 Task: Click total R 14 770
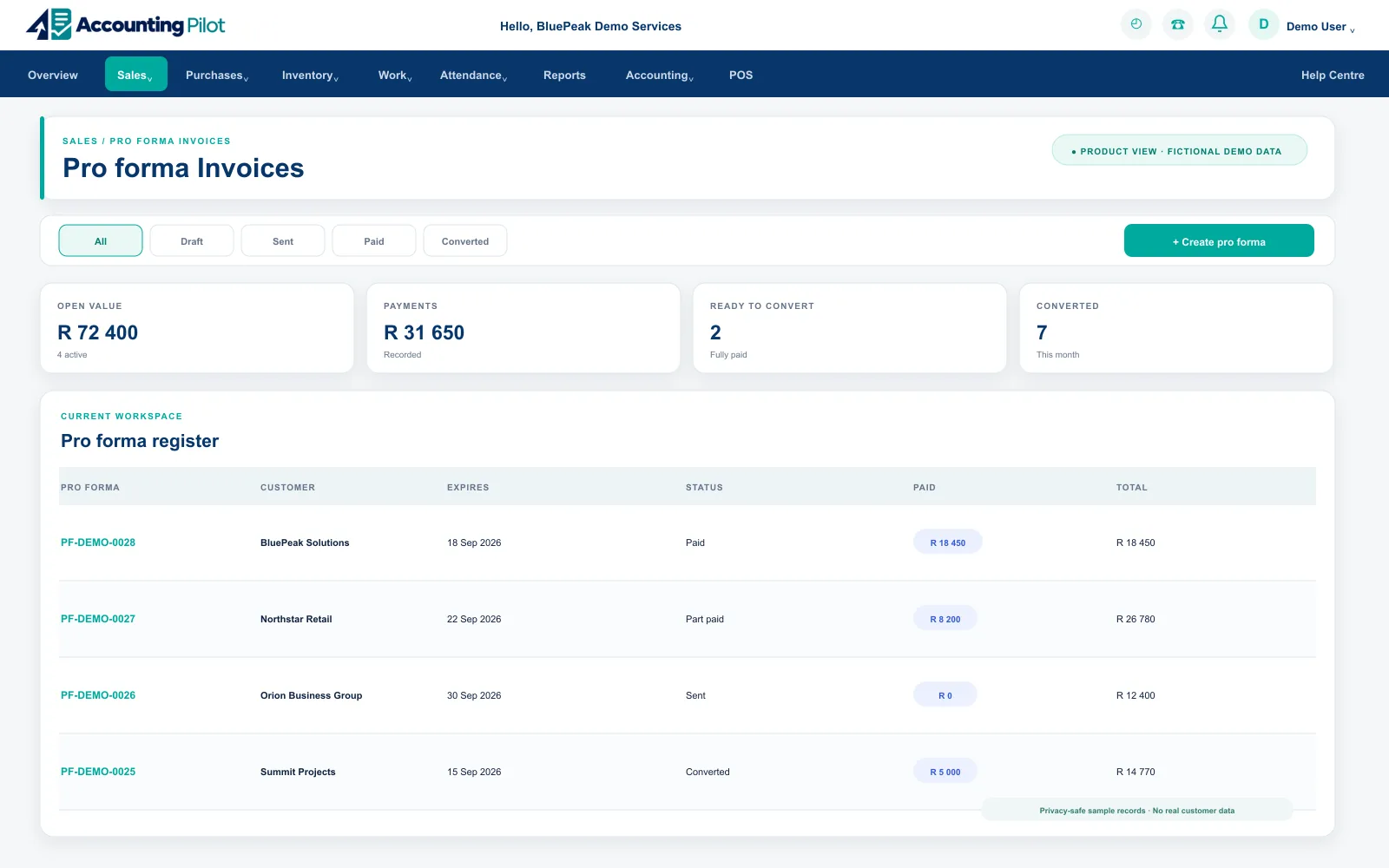pyautogui.click(x=1136, y=772)
